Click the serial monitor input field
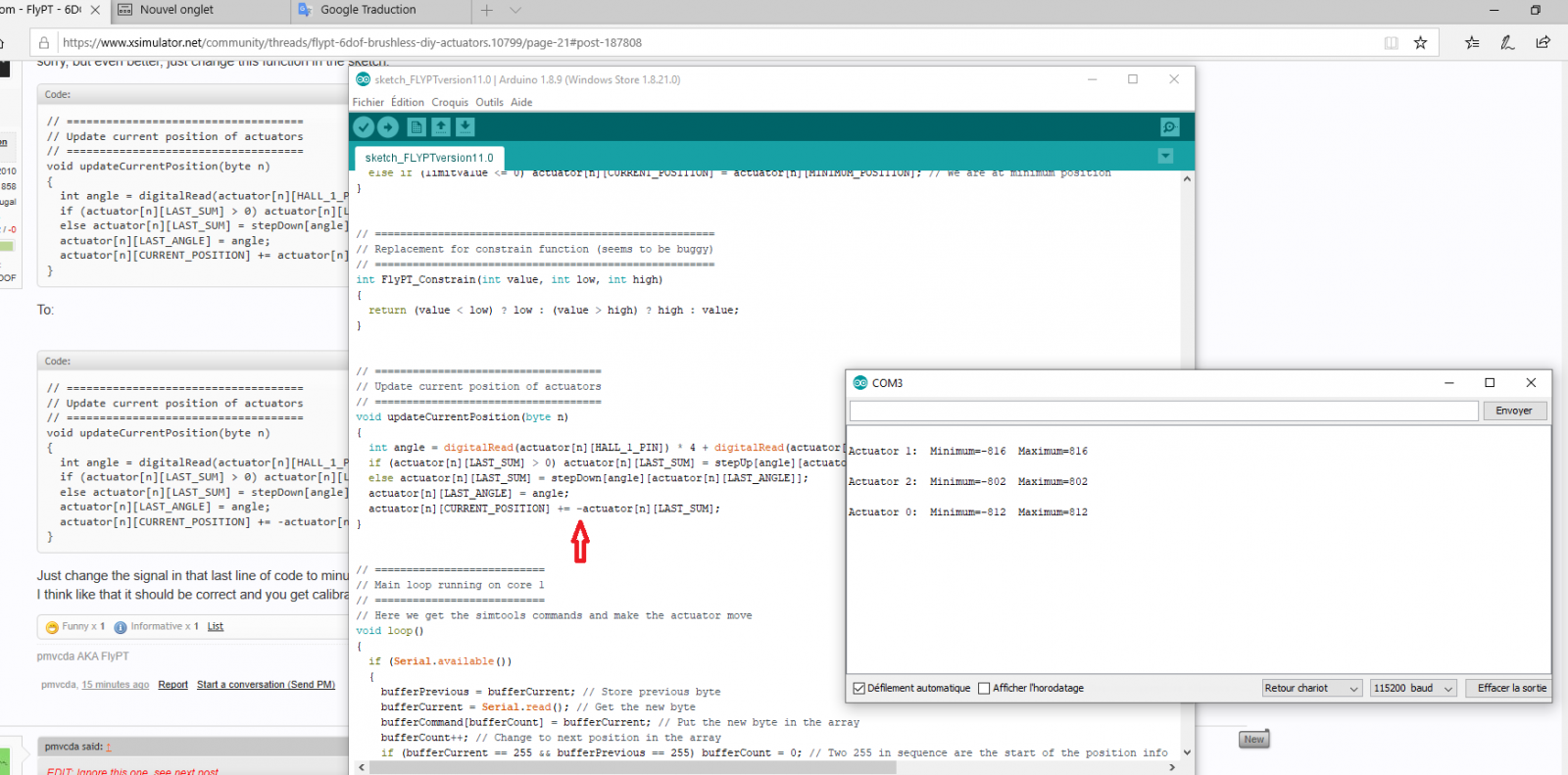Viewport: 1568px width, 775px height. click(1163, 412)
